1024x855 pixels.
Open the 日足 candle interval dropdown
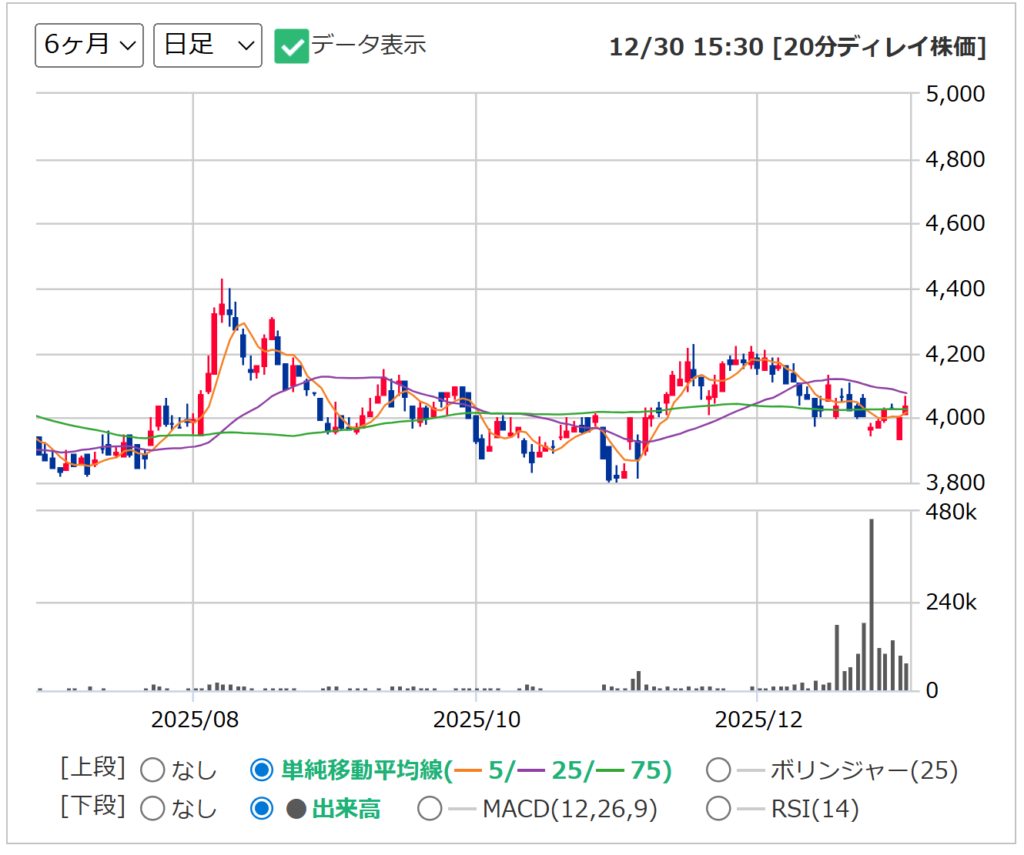pos(207,46)
